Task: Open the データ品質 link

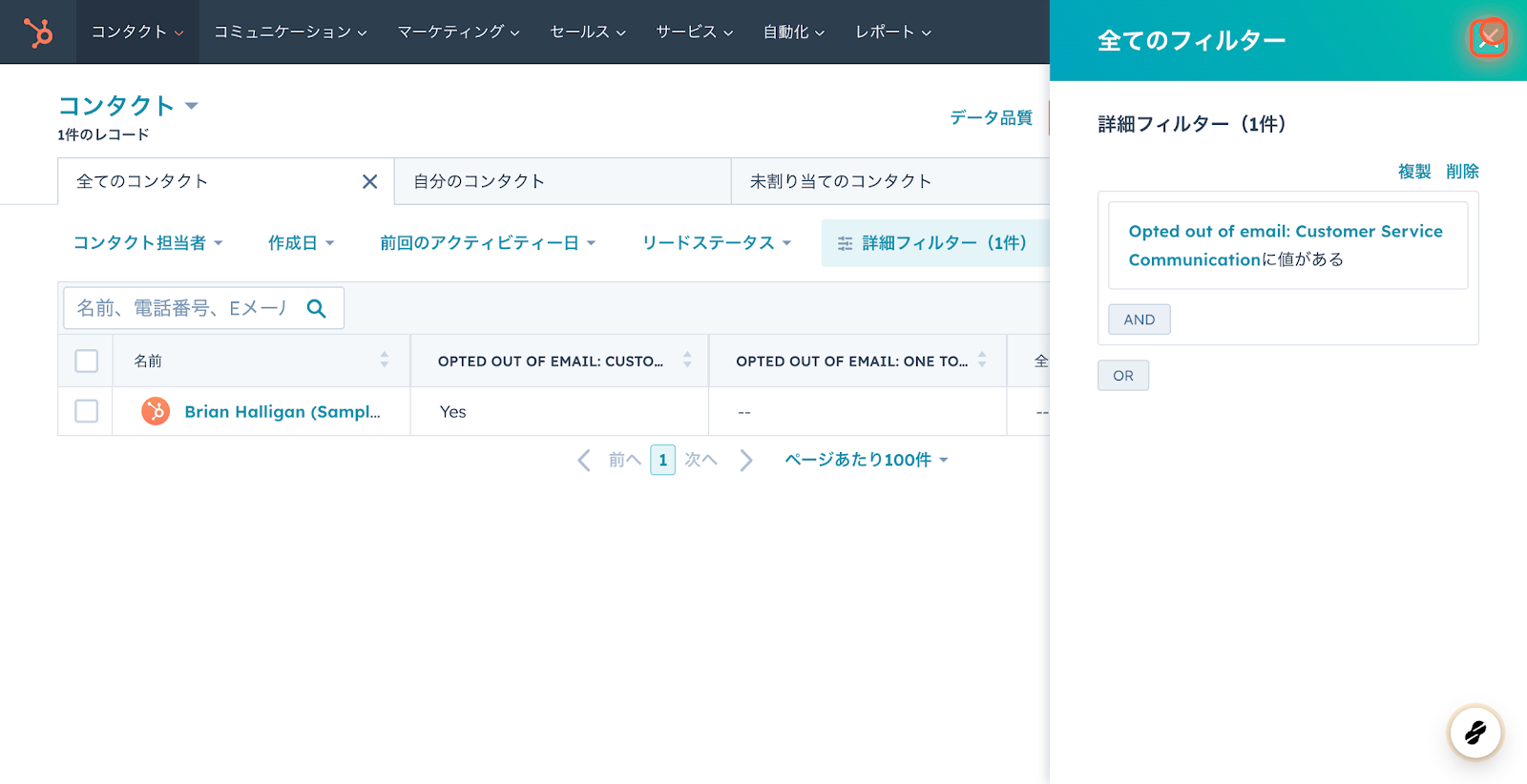Action: click(x=991, y=117)
